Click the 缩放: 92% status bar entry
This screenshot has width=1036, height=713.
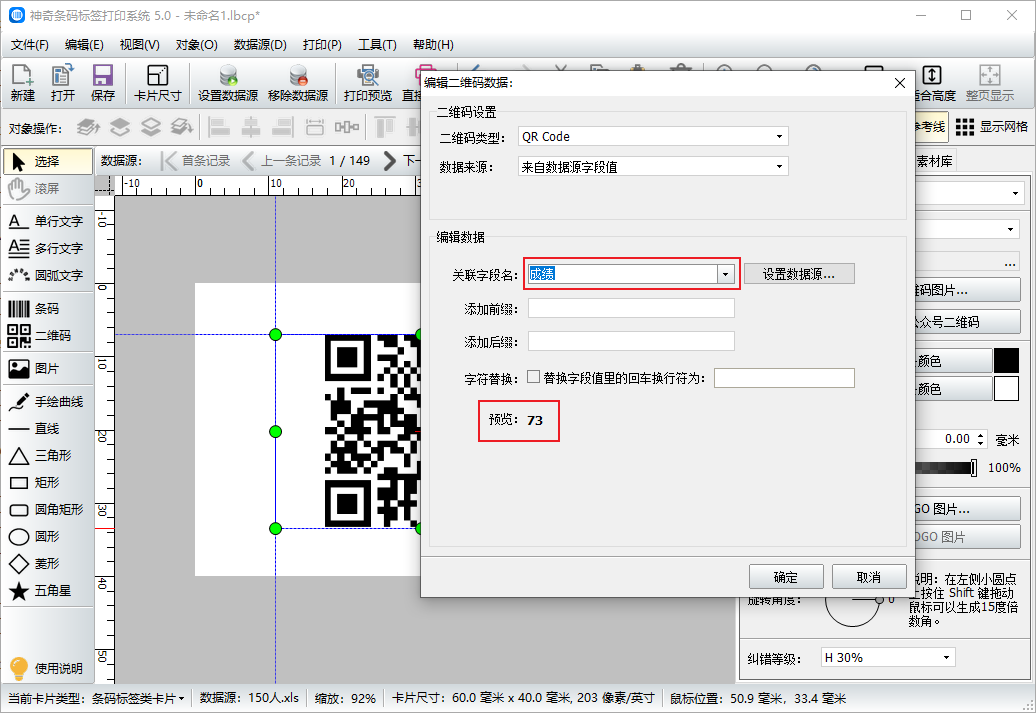pyautogui.click(x=345, y=698)
